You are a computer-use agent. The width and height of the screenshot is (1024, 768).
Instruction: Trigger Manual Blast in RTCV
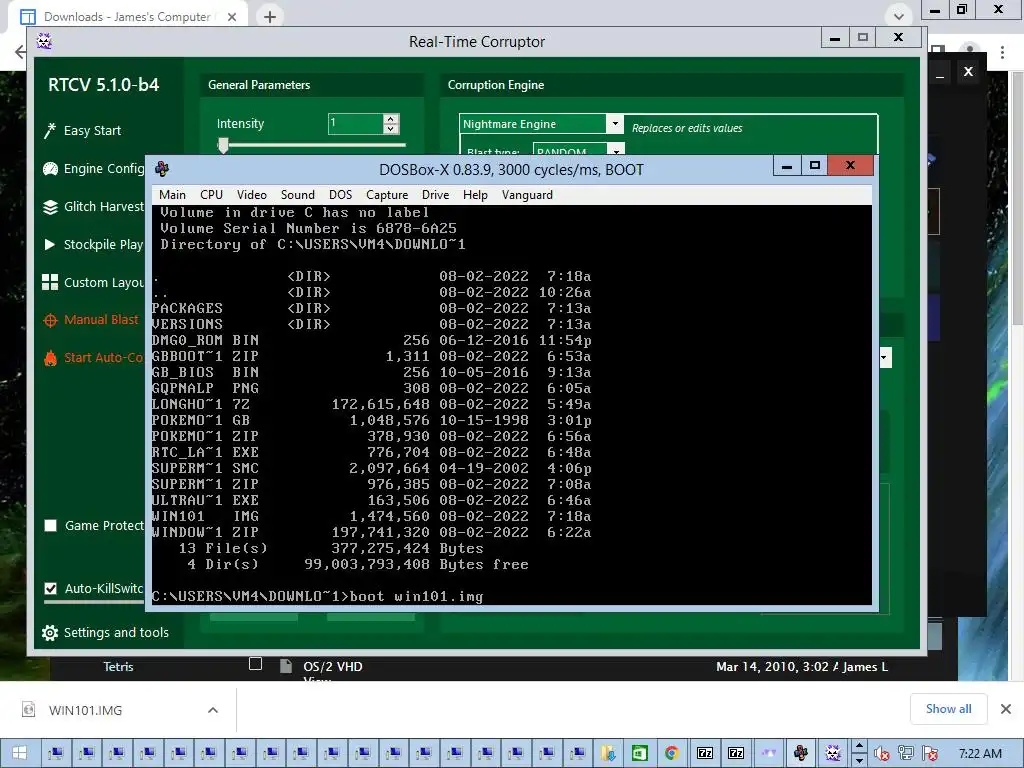pyautogui.click(x=91, y=320)
